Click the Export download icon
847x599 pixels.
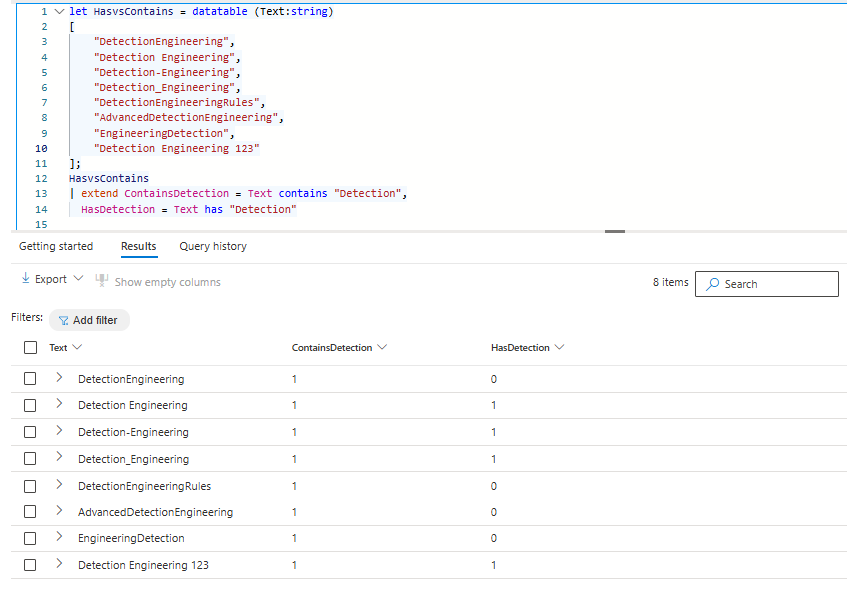click(x=26, y=280)
